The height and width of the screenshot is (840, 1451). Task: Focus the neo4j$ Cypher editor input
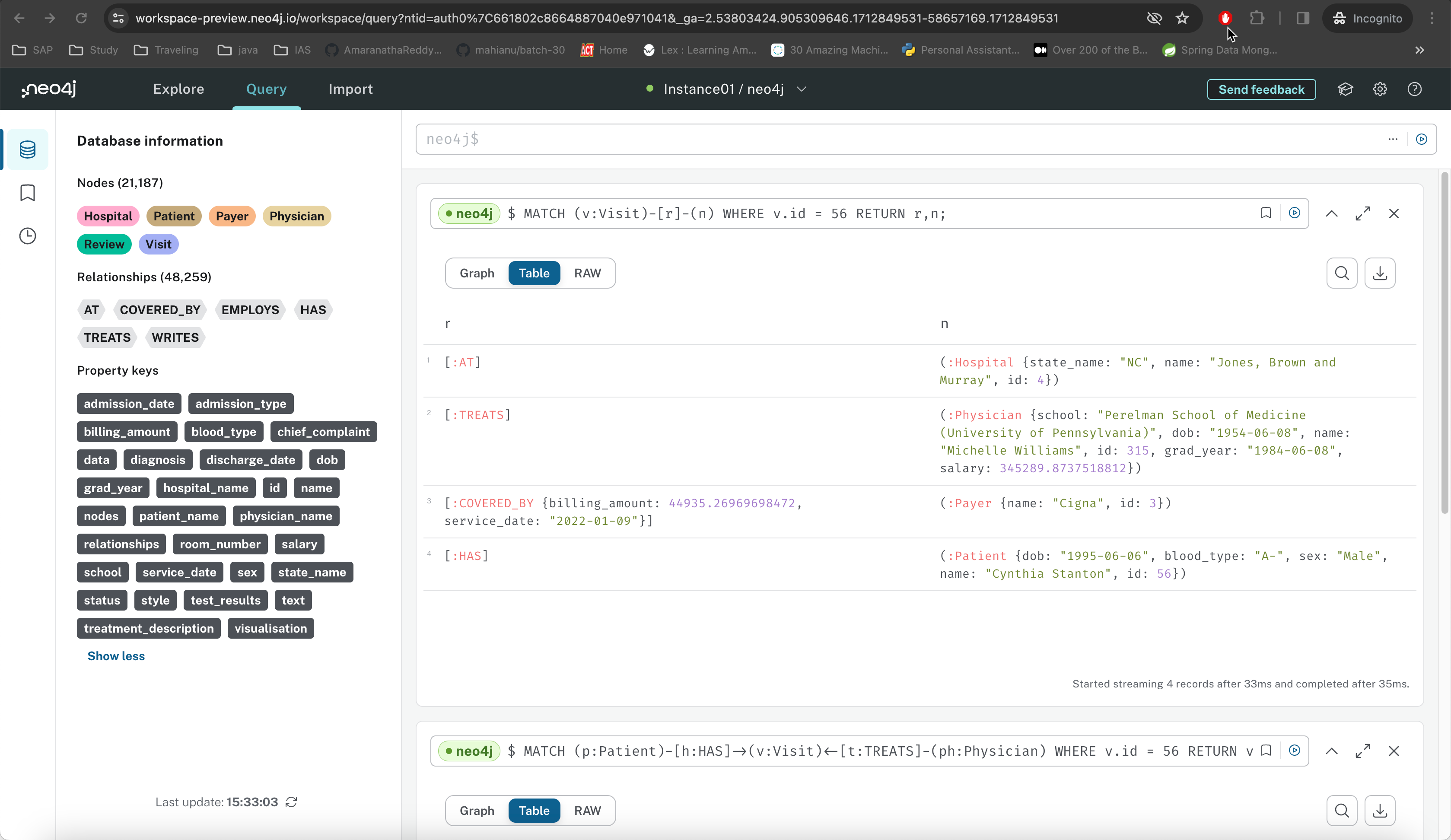coord(898,139)
